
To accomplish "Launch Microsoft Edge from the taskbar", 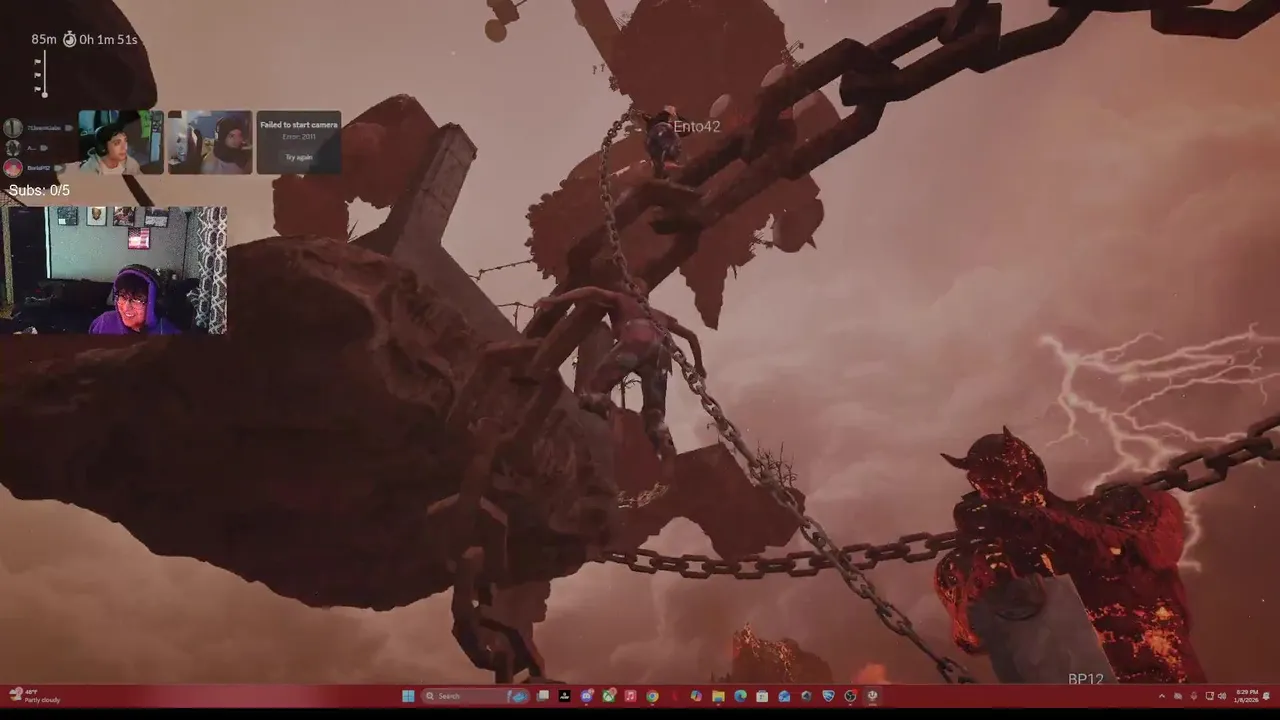I will coord(740,696).
